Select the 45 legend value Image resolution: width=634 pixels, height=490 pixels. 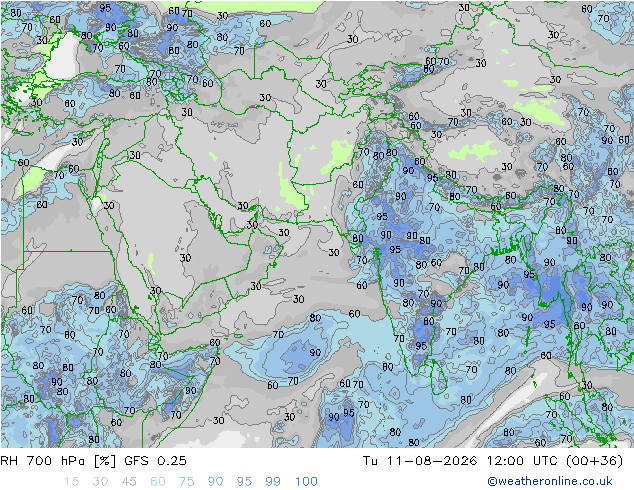129,482
